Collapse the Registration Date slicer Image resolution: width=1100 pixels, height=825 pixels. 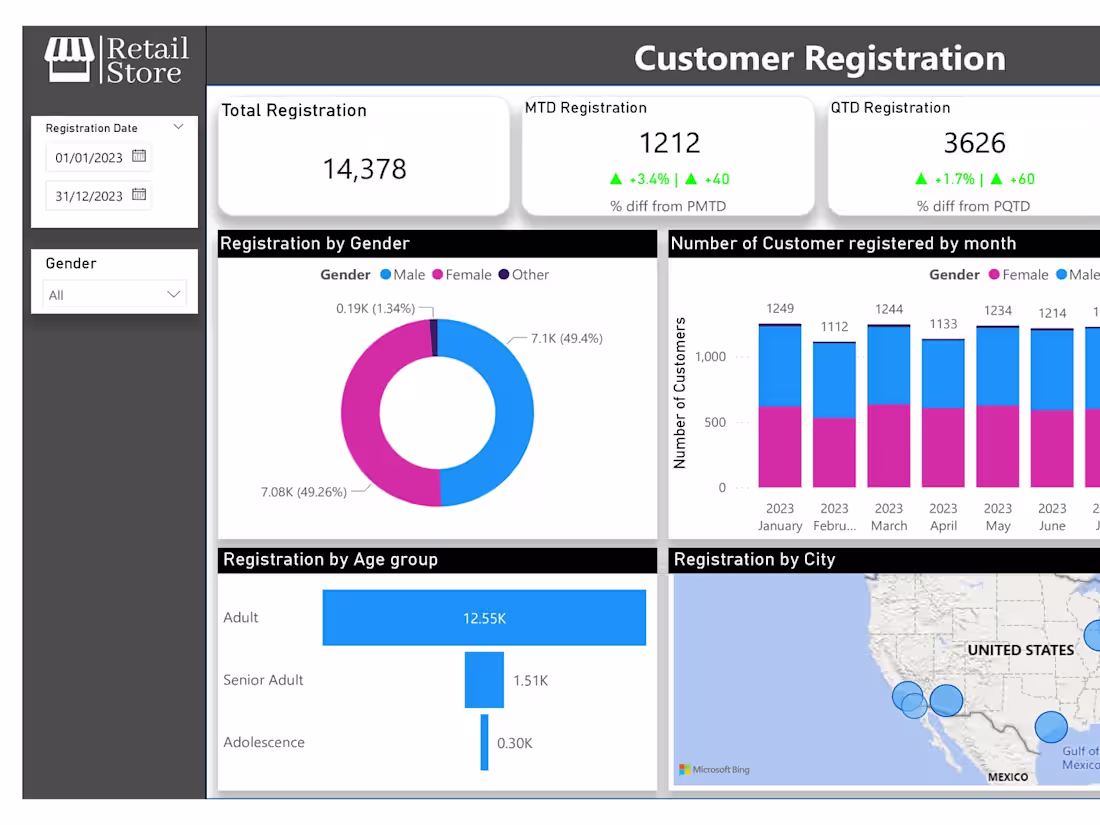pos(178,127)
